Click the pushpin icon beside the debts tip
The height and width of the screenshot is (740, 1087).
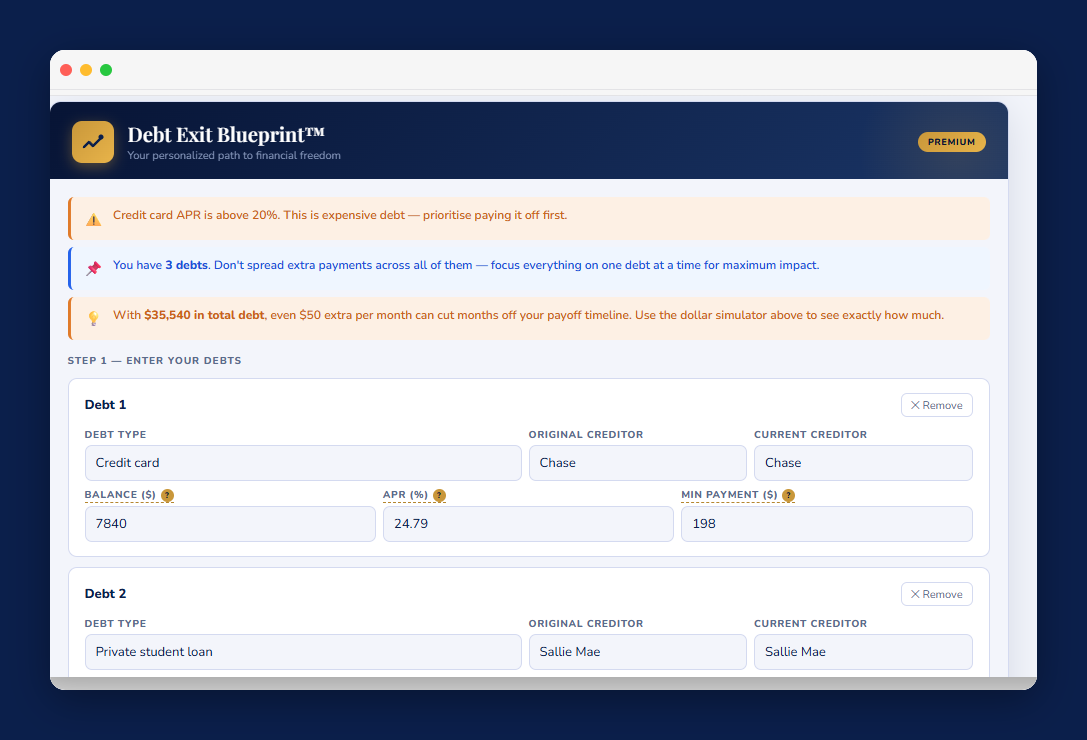tap(93, 265)
